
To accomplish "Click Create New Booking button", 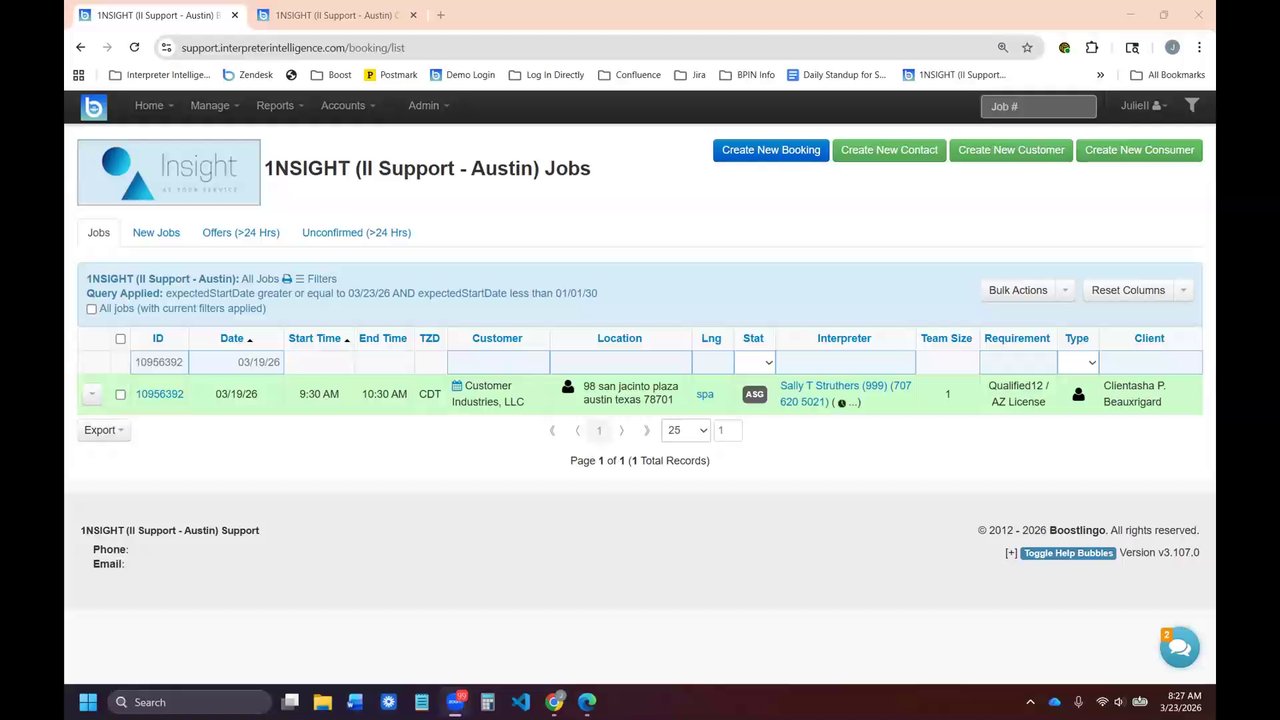I will click(771, 150).
